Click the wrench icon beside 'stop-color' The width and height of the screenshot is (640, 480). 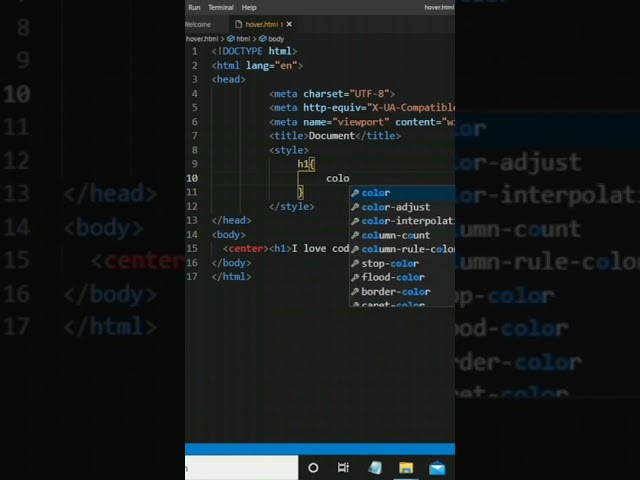(x=355, y=263)
